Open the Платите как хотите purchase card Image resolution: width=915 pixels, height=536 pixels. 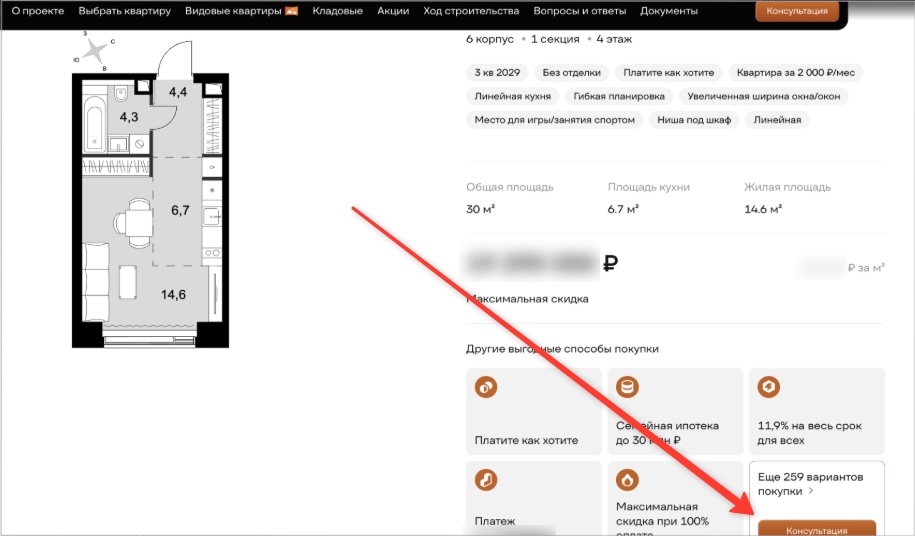tap(534, 411)
